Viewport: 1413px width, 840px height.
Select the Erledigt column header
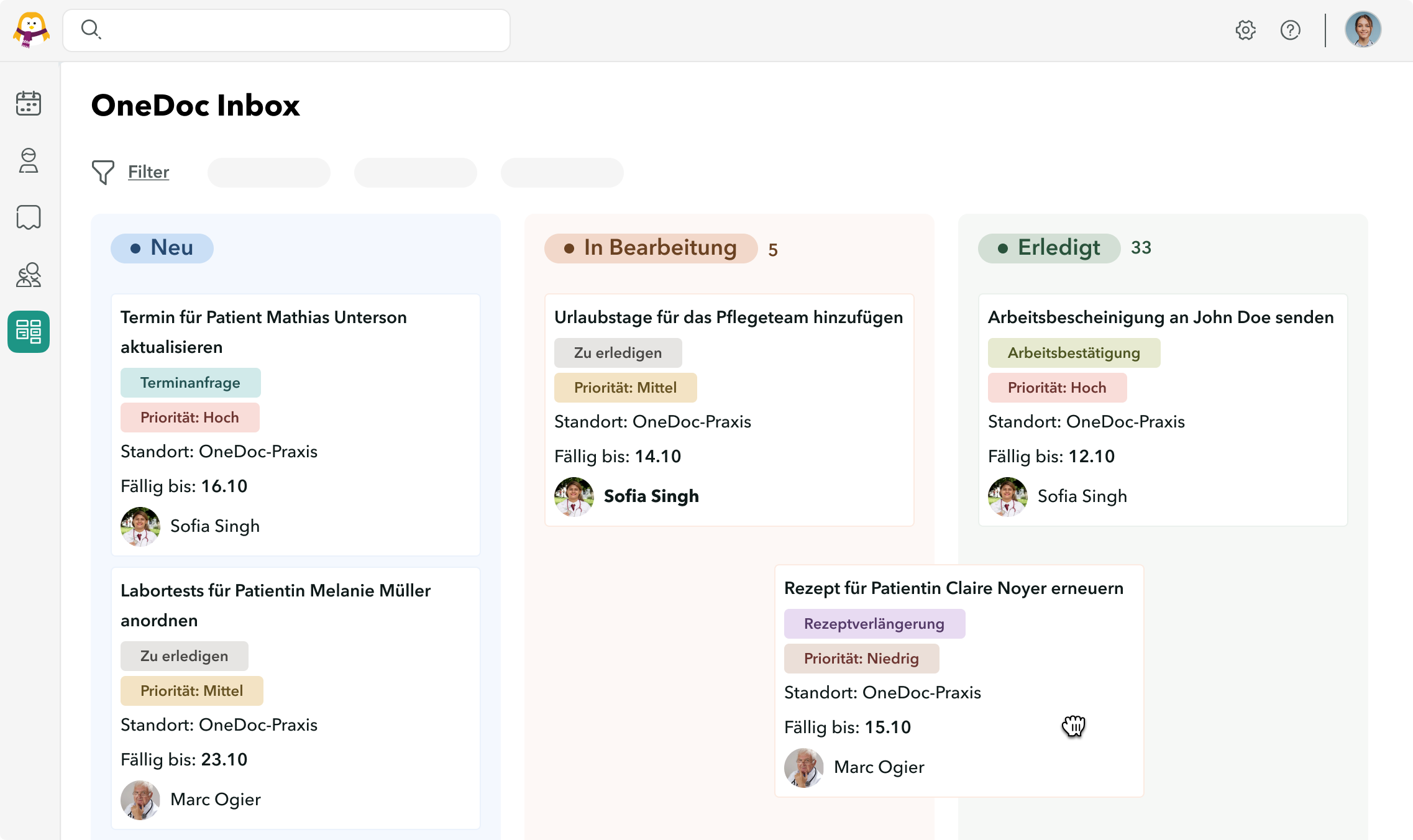coord(1049,248)
